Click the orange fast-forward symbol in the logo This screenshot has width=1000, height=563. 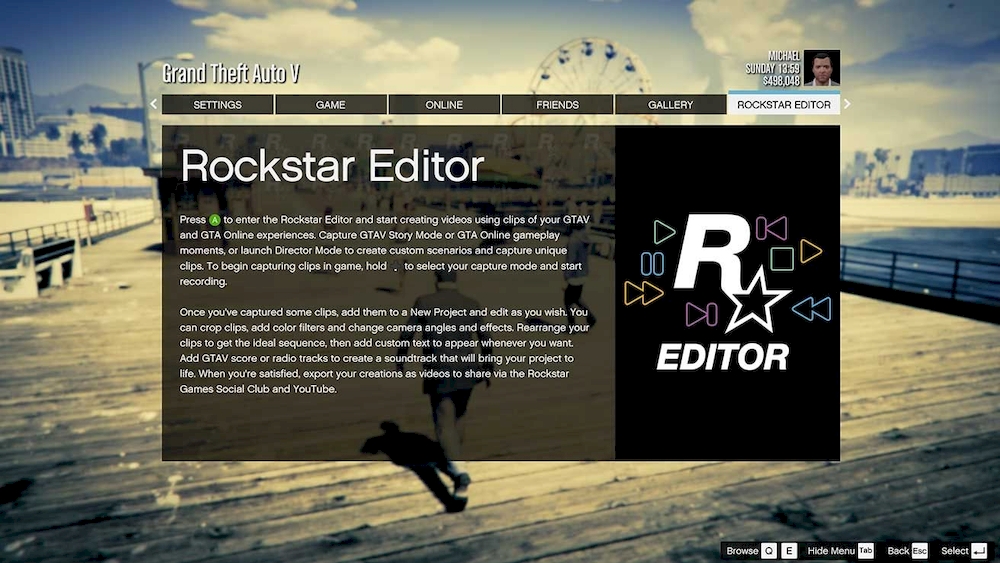(x=642, y=293)
